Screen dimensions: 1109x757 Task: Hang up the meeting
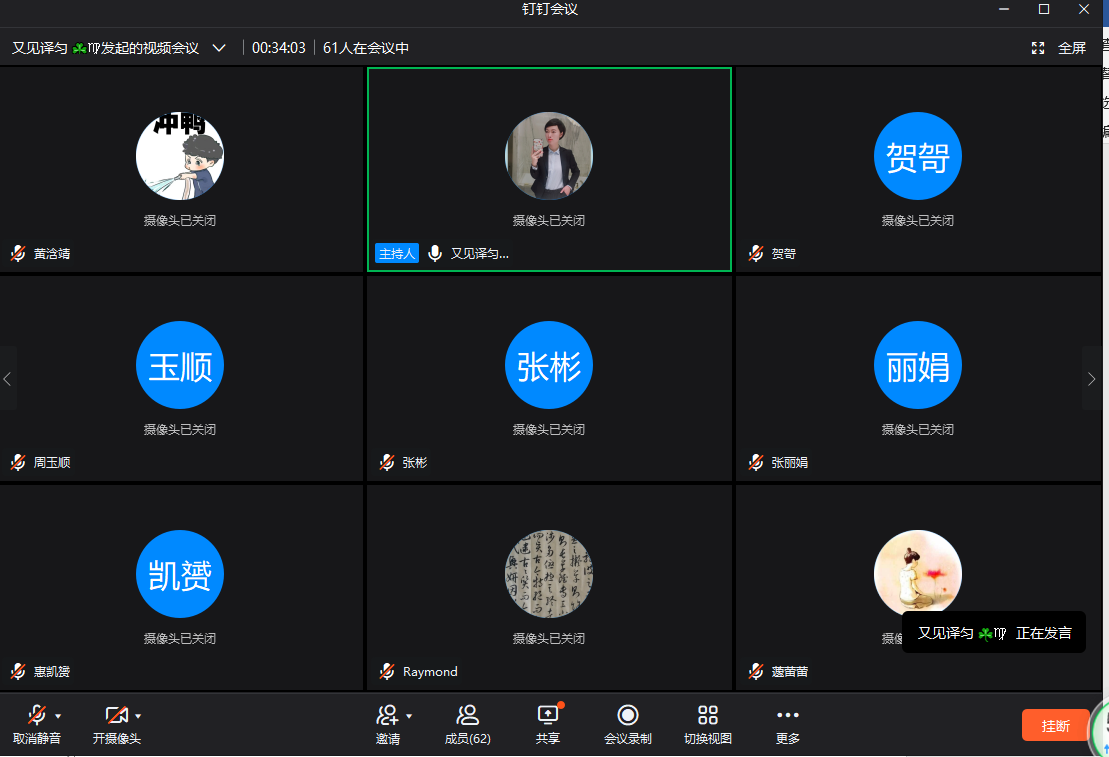1055,725
